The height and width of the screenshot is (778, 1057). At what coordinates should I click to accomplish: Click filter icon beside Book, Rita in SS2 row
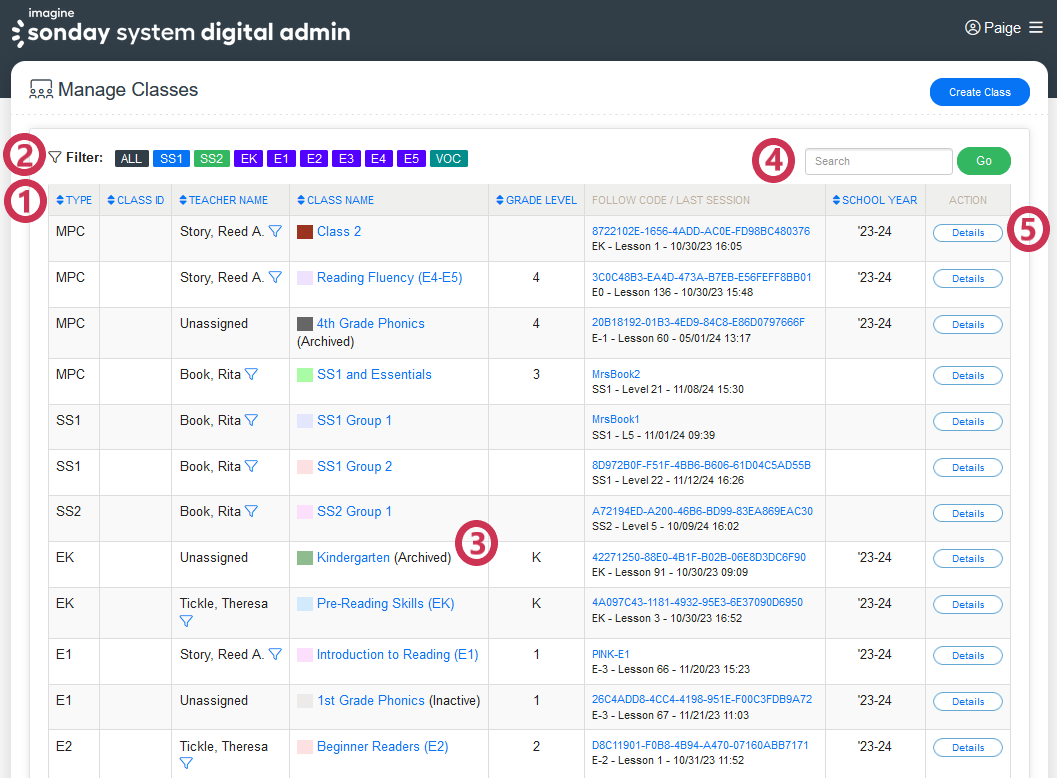(x=251, y=512)
